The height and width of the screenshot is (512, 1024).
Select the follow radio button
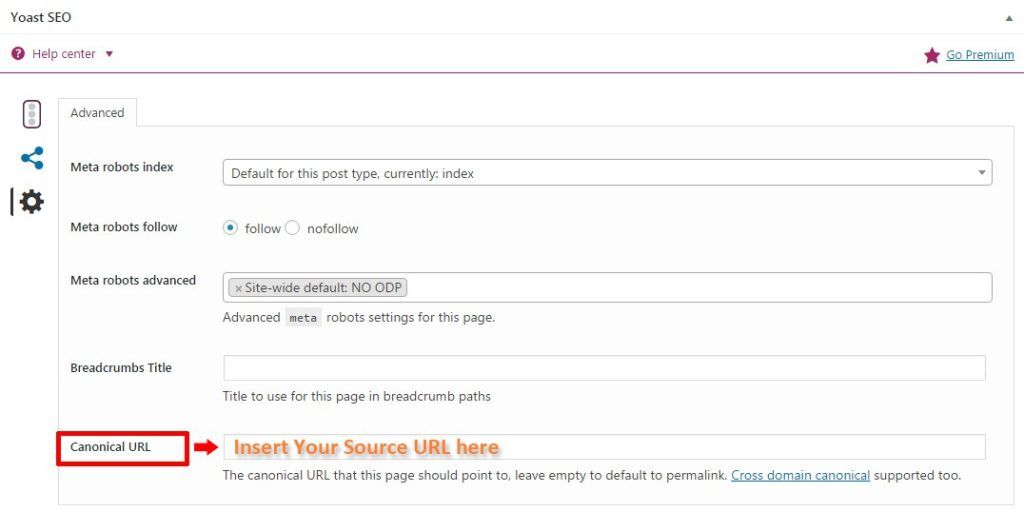(x=230, y=228)
